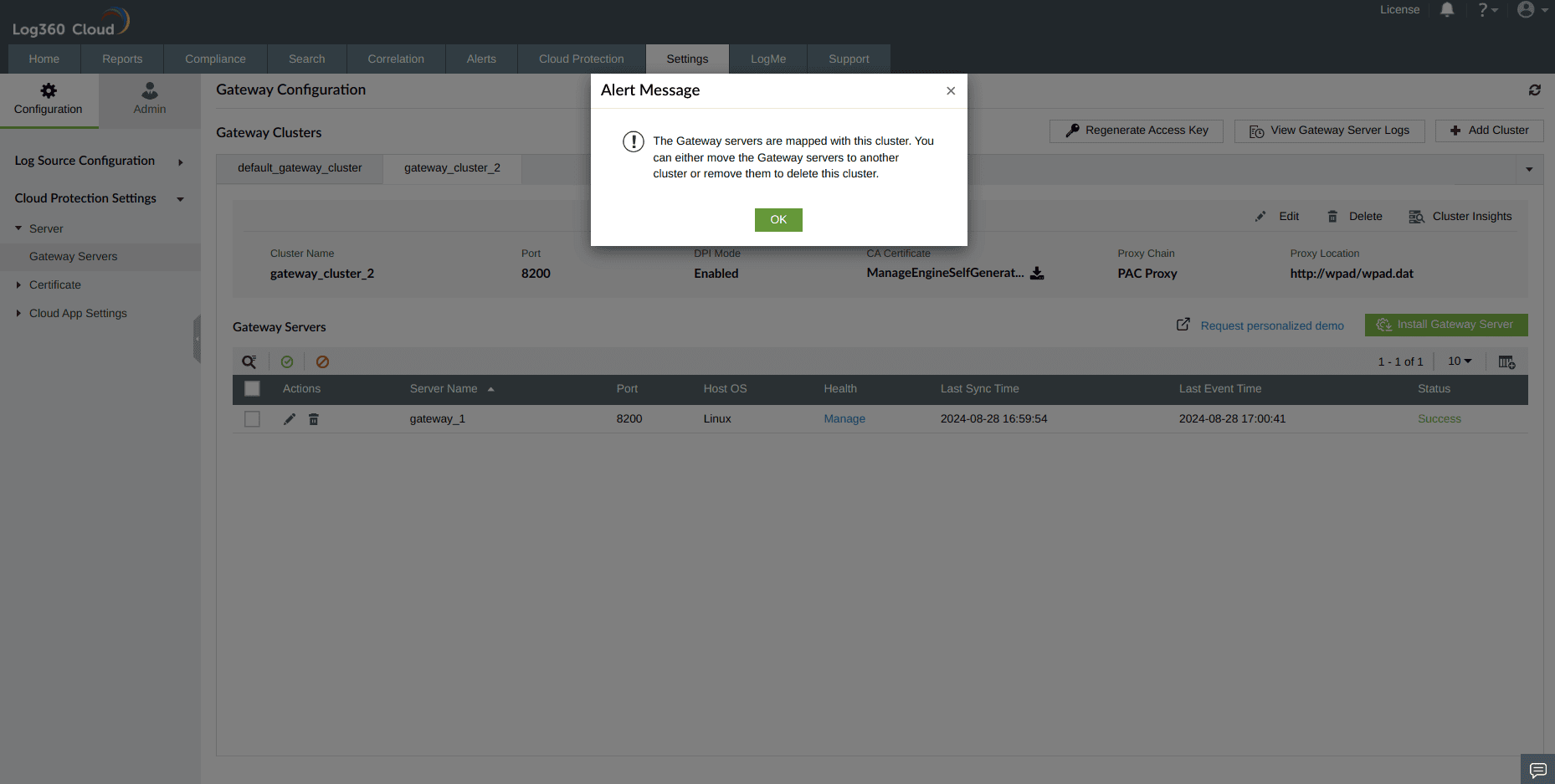This screenshot has height=784, width=1555.
Task: Delete gateway_1 using the trash icon
Action: click(313, 418)
